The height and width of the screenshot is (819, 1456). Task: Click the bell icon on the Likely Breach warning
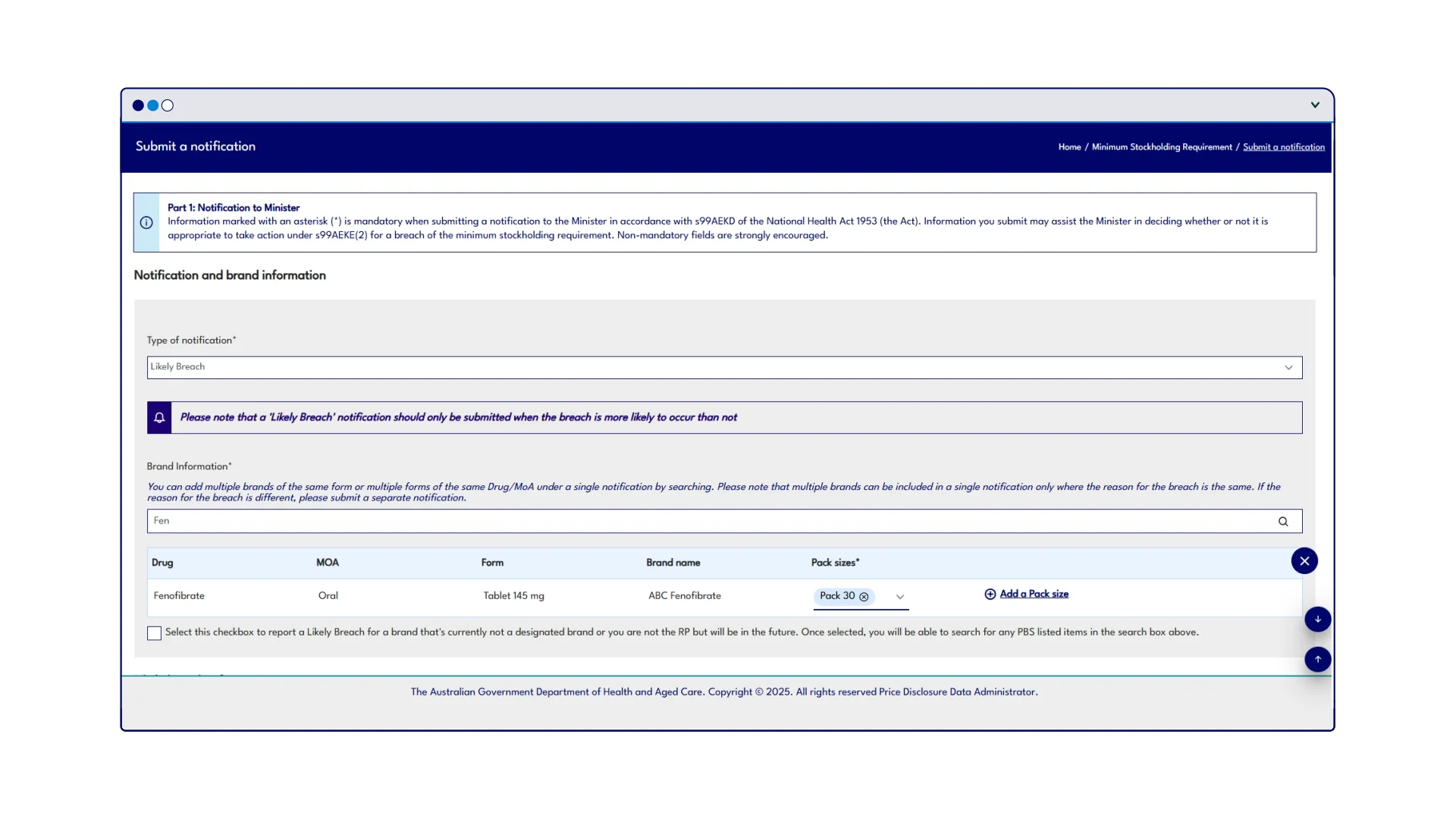pos(159,417)
